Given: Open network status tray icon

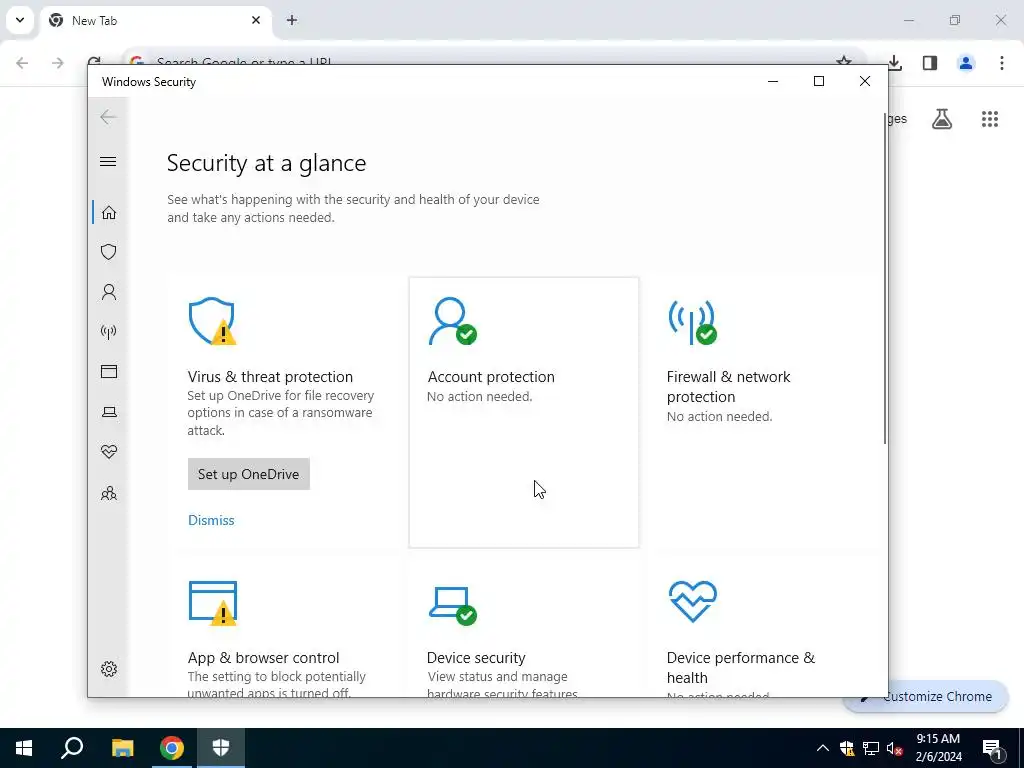Looking at the screenshot, I should (x=871, y=748).
